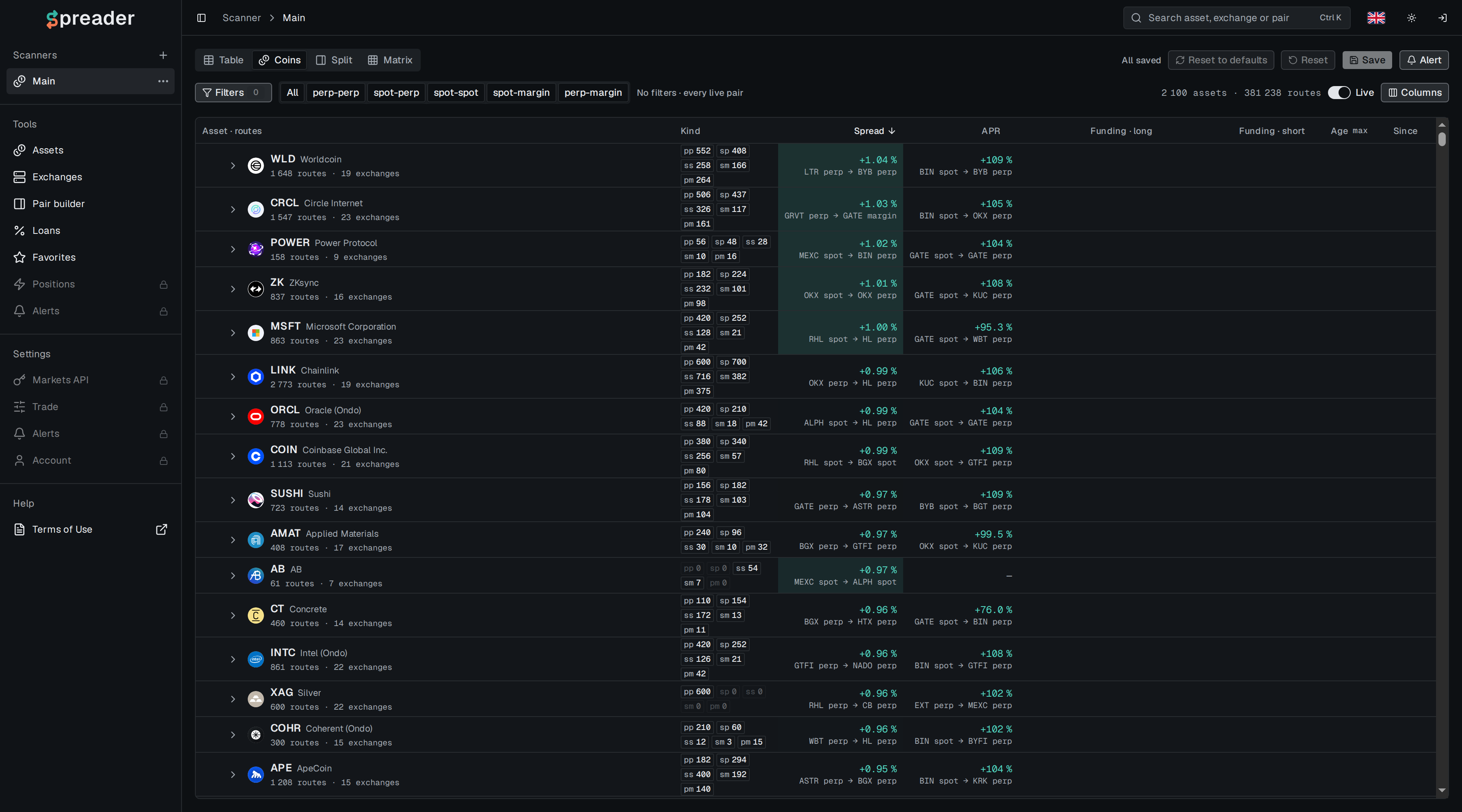The image size is (1462, 812).
Task: Toggle the sidebar panel icon
Action: click(x=201, y=17)
